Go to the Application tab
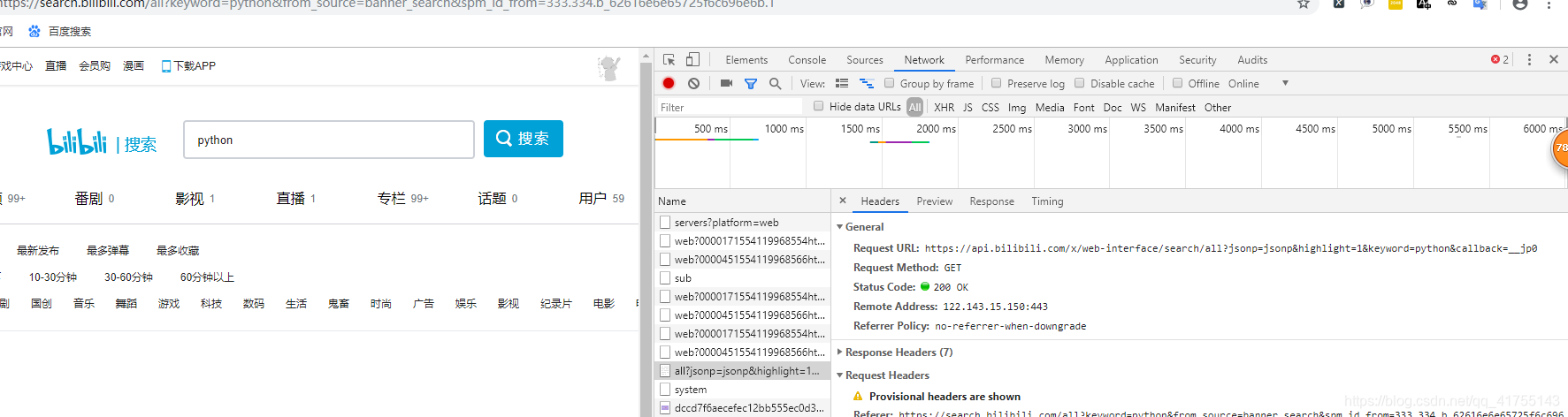This screenshot has width=1568, height=417. [x=1131, y=60]
